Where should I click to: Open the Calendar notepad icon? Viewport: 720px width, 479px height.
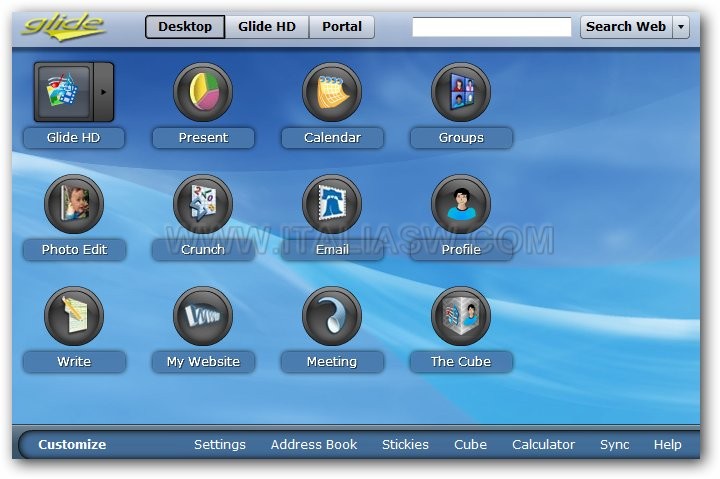(x=332, y=92)
